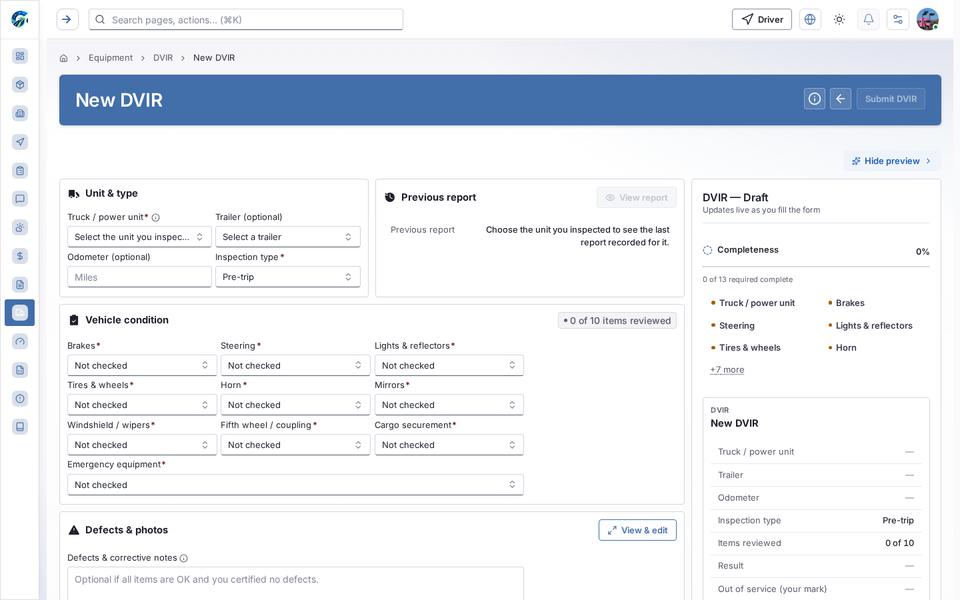Open the alert circle icon in sidebar
The image size is (960, 600).
pyautogui.click(x=20, y=399)
